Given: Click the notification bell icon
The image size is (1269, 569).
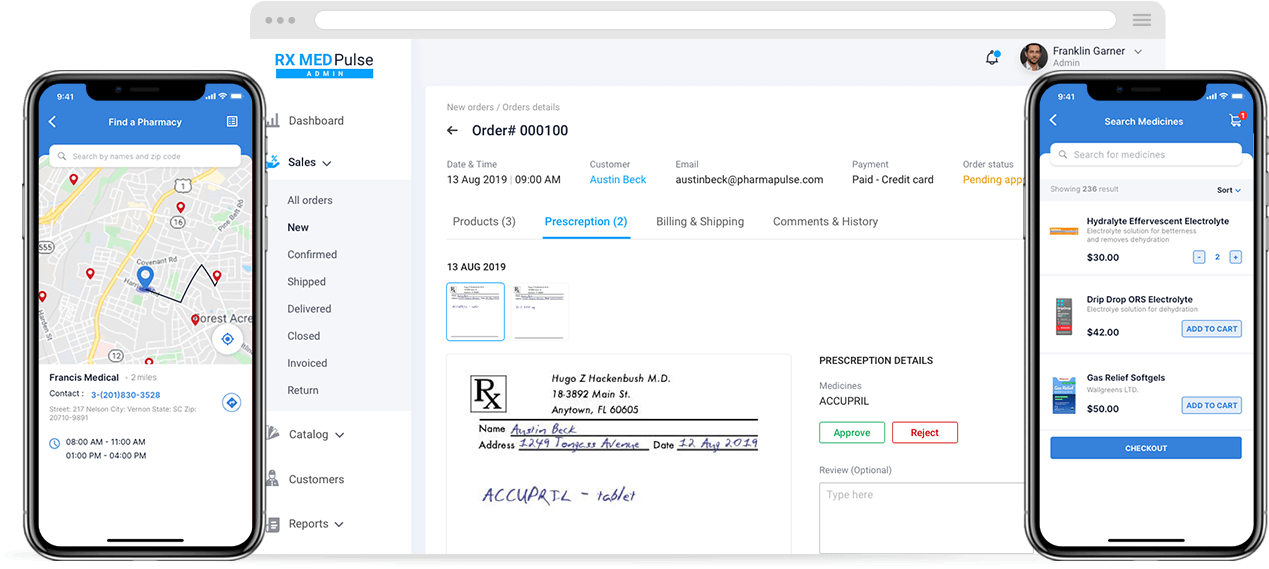Looking at the screenshot, I should (992, 58).
